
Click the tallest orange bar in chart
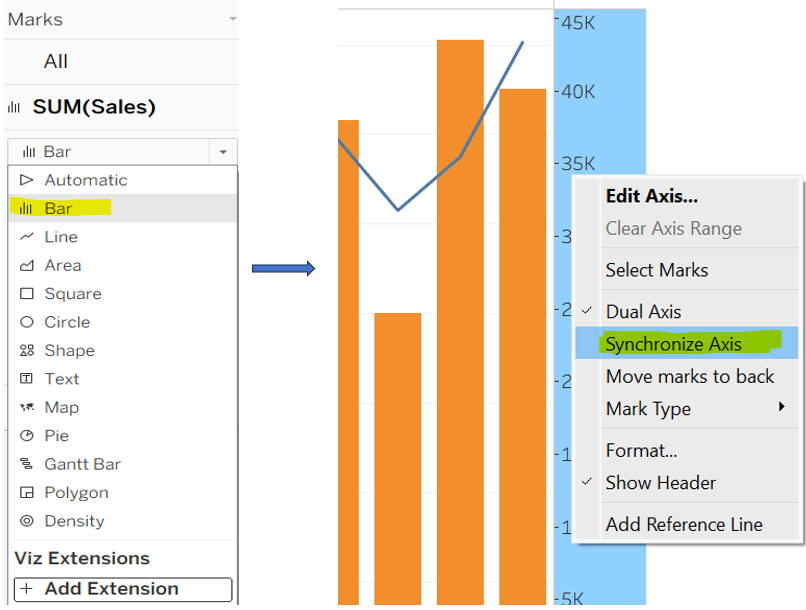(460, 320)
